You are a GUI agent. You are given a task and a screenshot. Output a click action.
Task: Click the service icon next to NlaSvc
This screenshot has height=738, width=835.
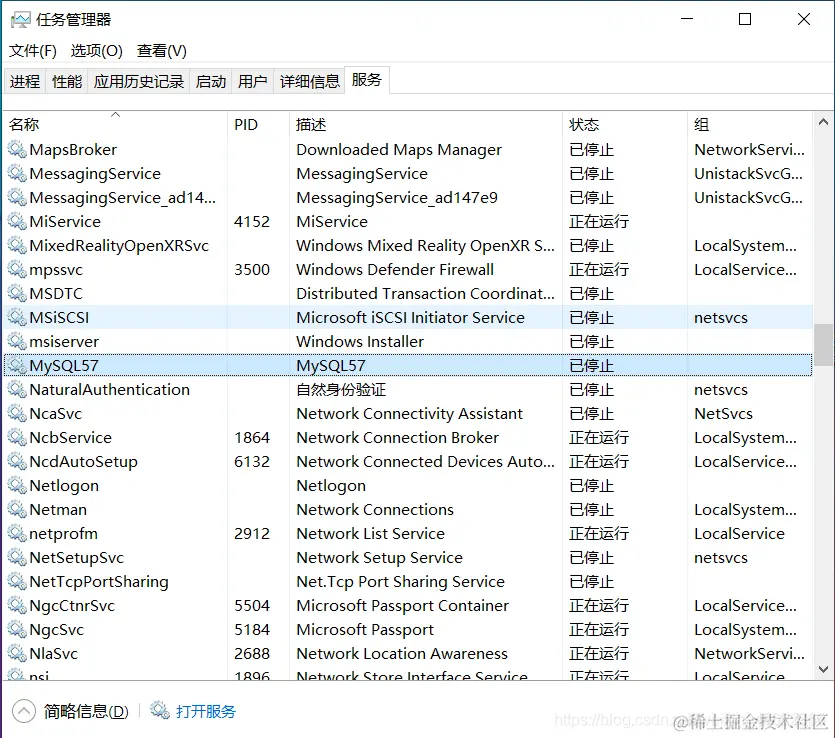click(x=17, y=653)
